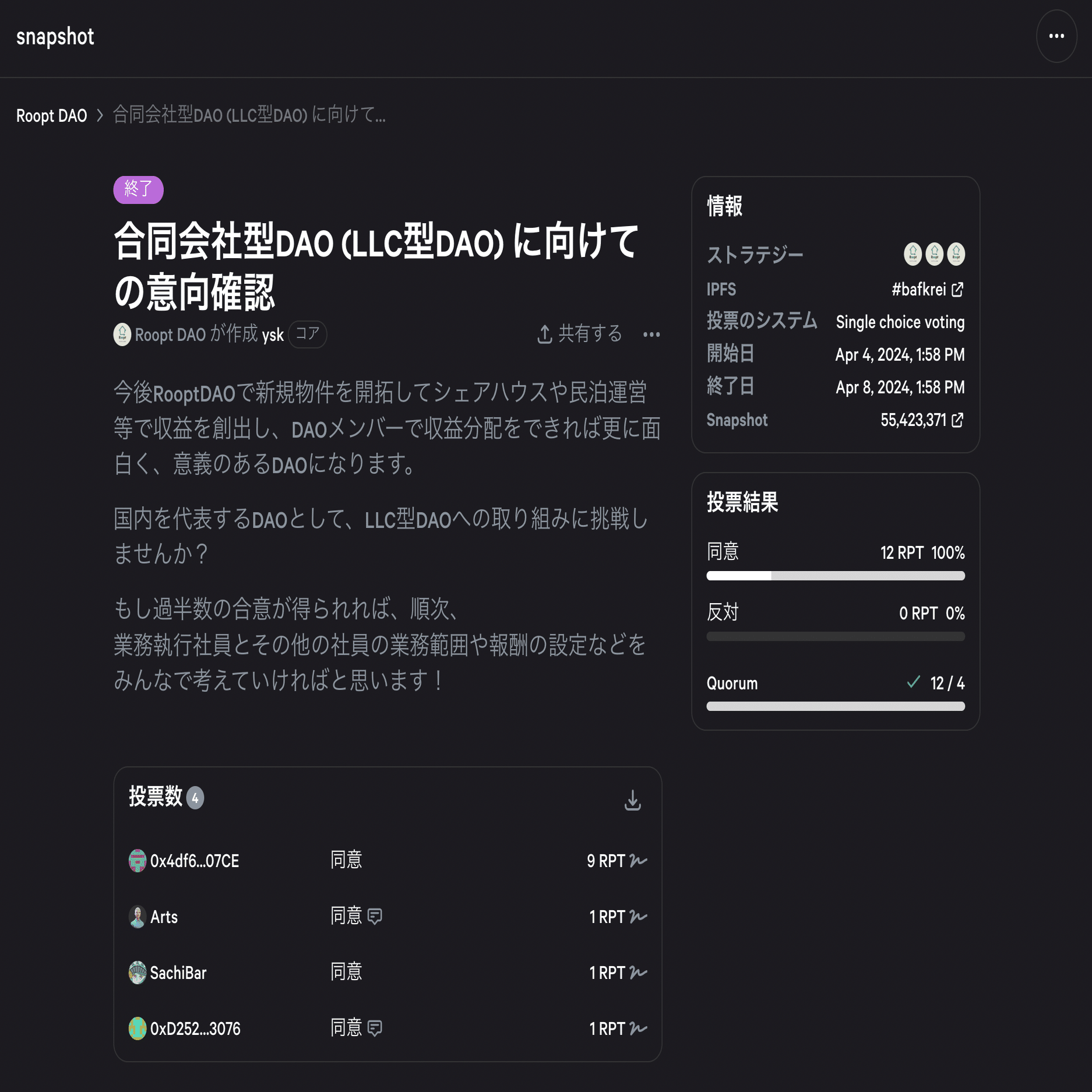Click the Single choice voting text
This screenshot has width=1092, height=1092.
(900, 322)
